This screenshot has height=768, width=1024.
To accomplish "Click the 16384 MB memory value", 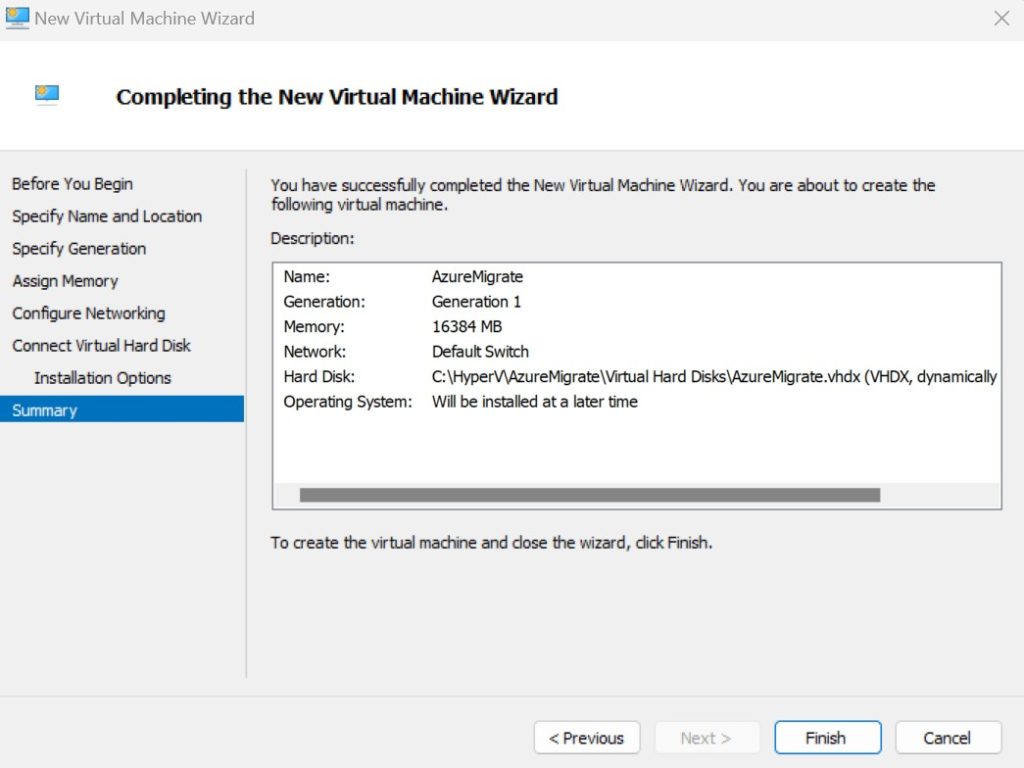I will 466,327.
